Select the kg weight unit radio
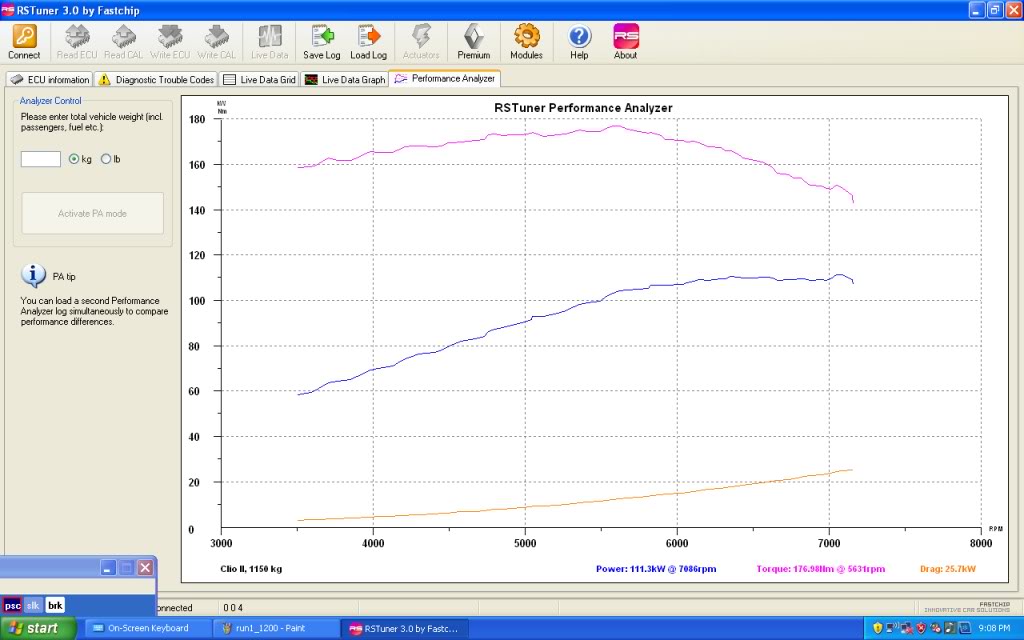 [x=74, y=159]
